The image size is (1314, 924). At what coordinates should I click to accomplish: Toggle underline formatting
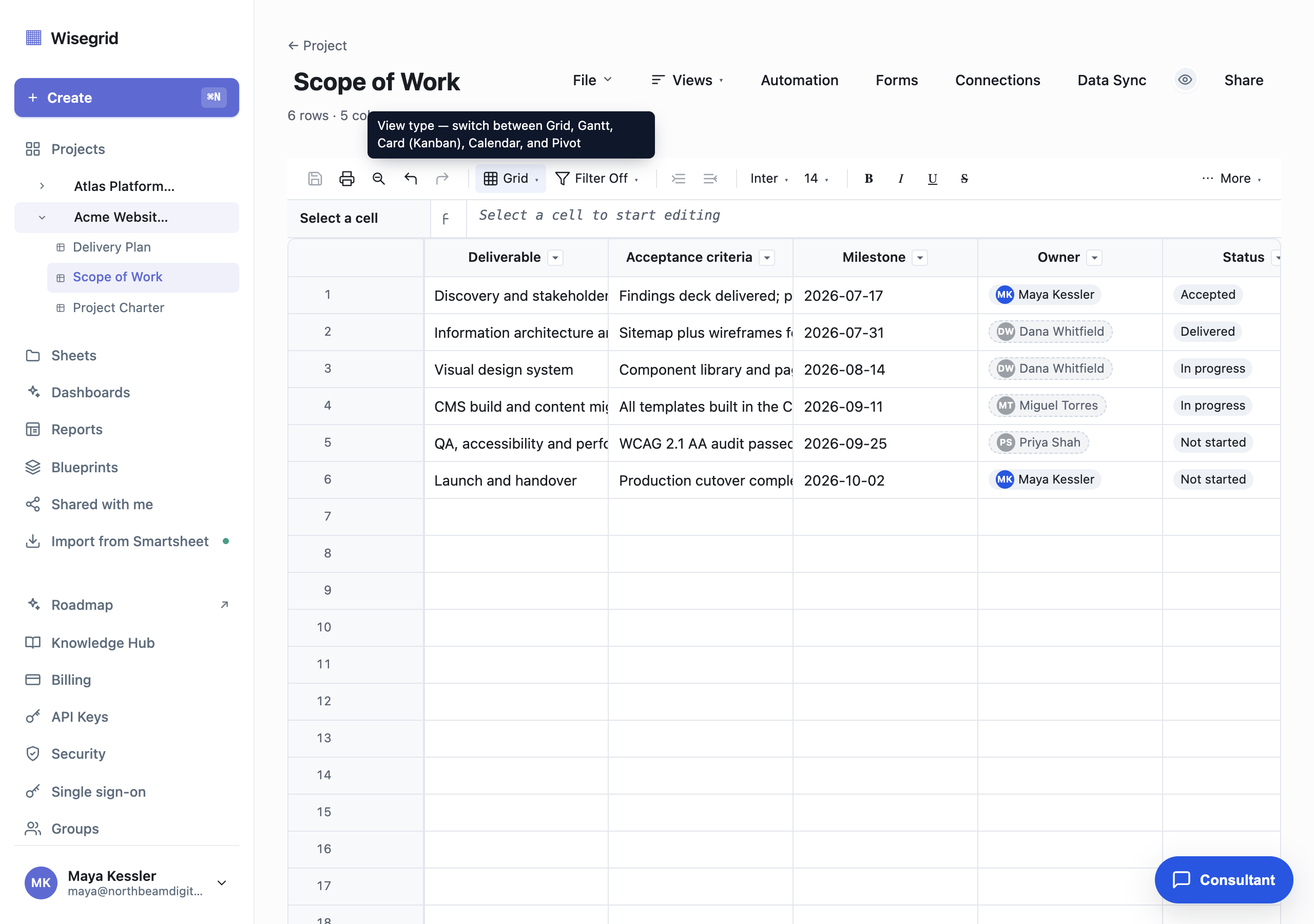tap(932, 179)
